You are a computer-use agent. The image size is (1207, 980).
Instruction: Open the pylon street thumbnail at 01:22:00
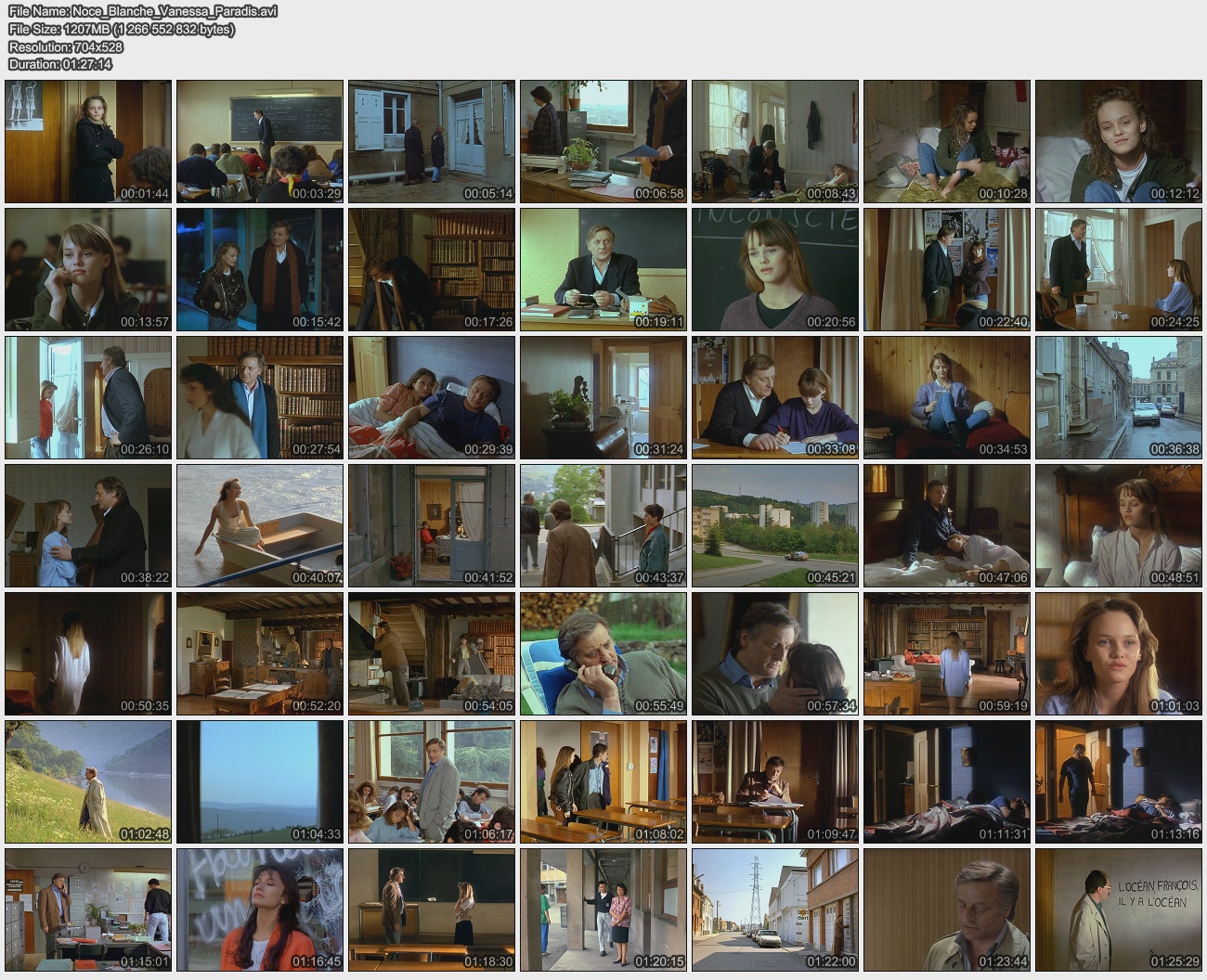(775, 909)
